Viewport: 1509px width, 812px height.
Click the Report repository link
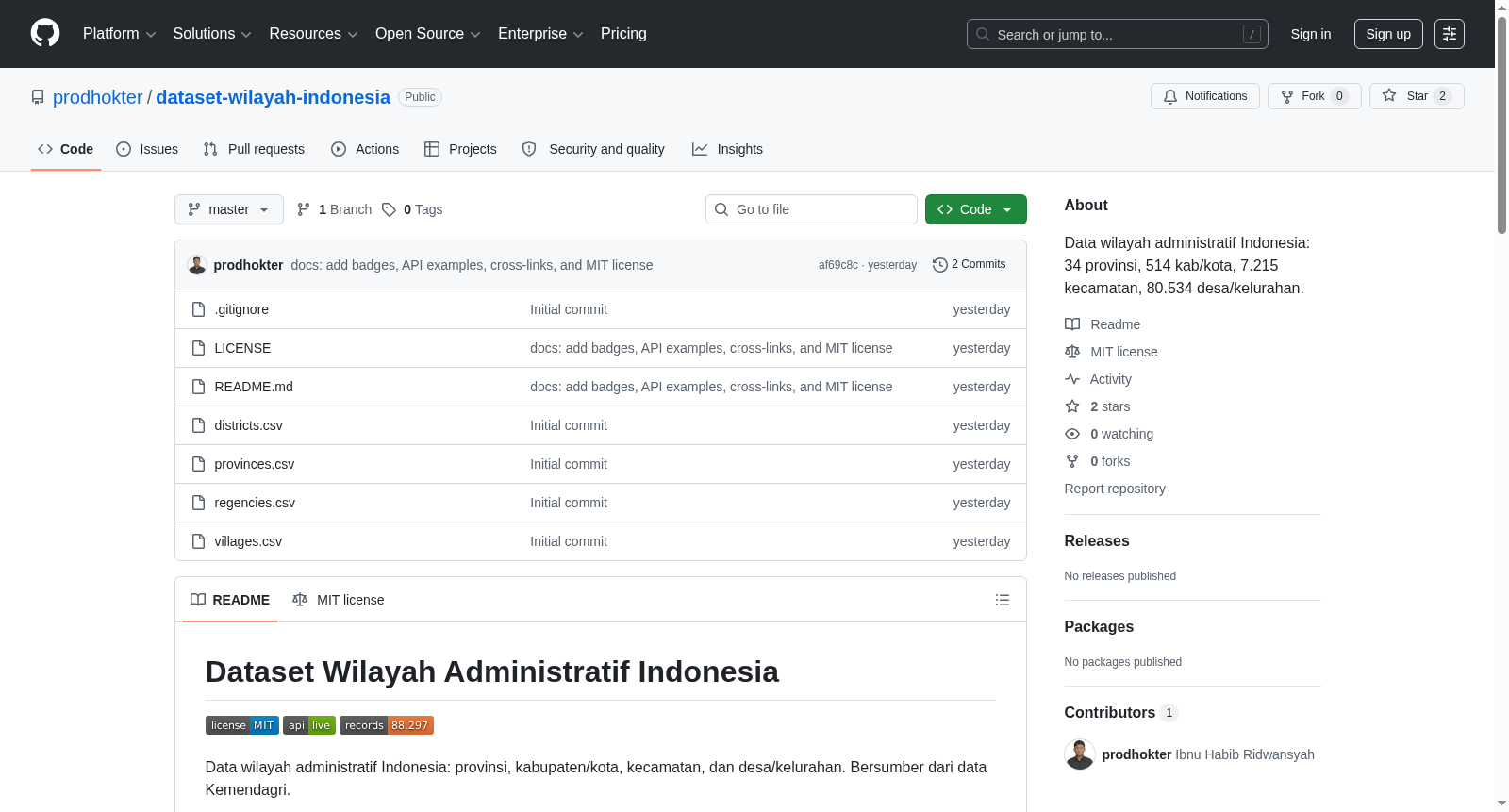point(1115,489)
